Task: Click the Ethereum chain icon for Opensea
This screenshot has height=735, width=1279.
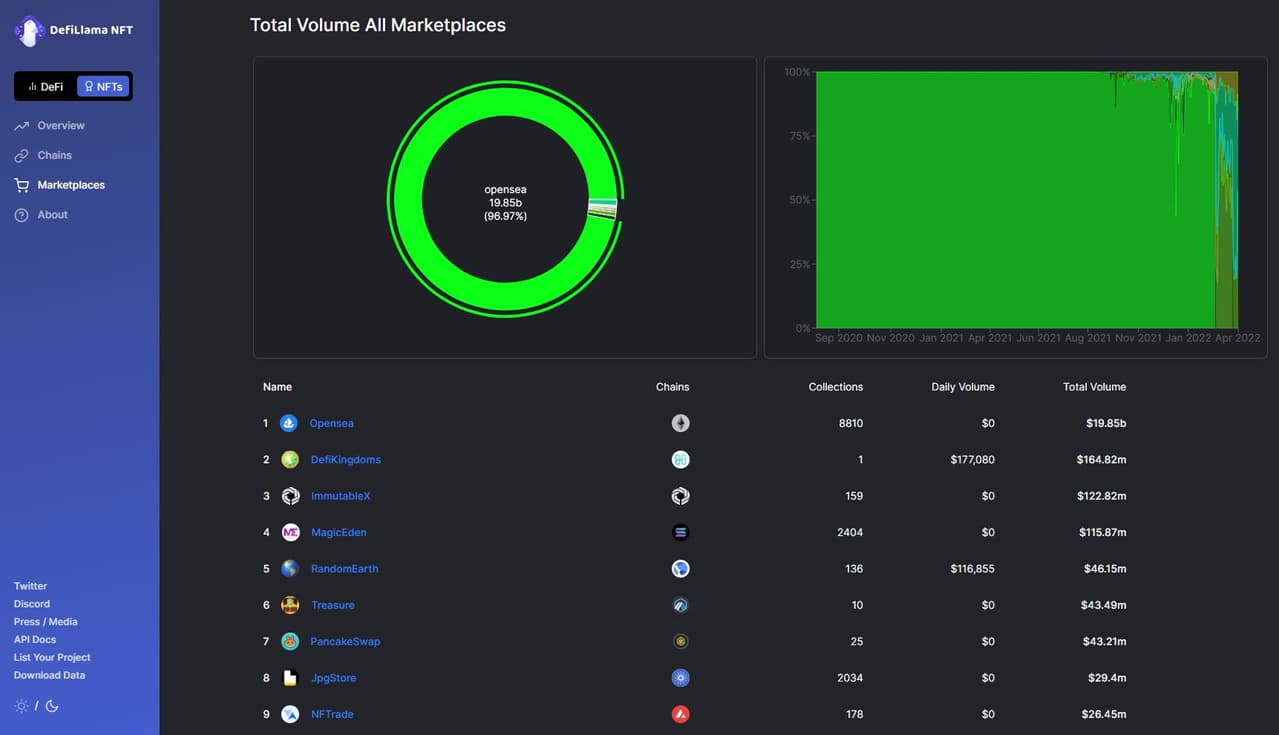Action: pyautogui.click(x=680, y=423)
